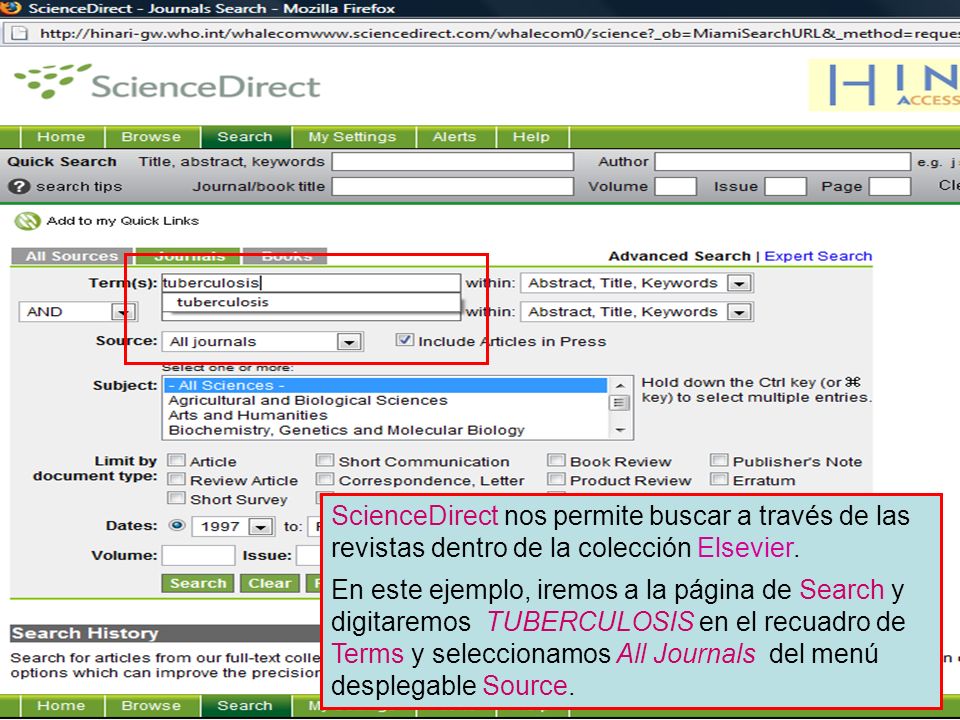Click the Title, abstract, keywords quick search field

point(452,162)
